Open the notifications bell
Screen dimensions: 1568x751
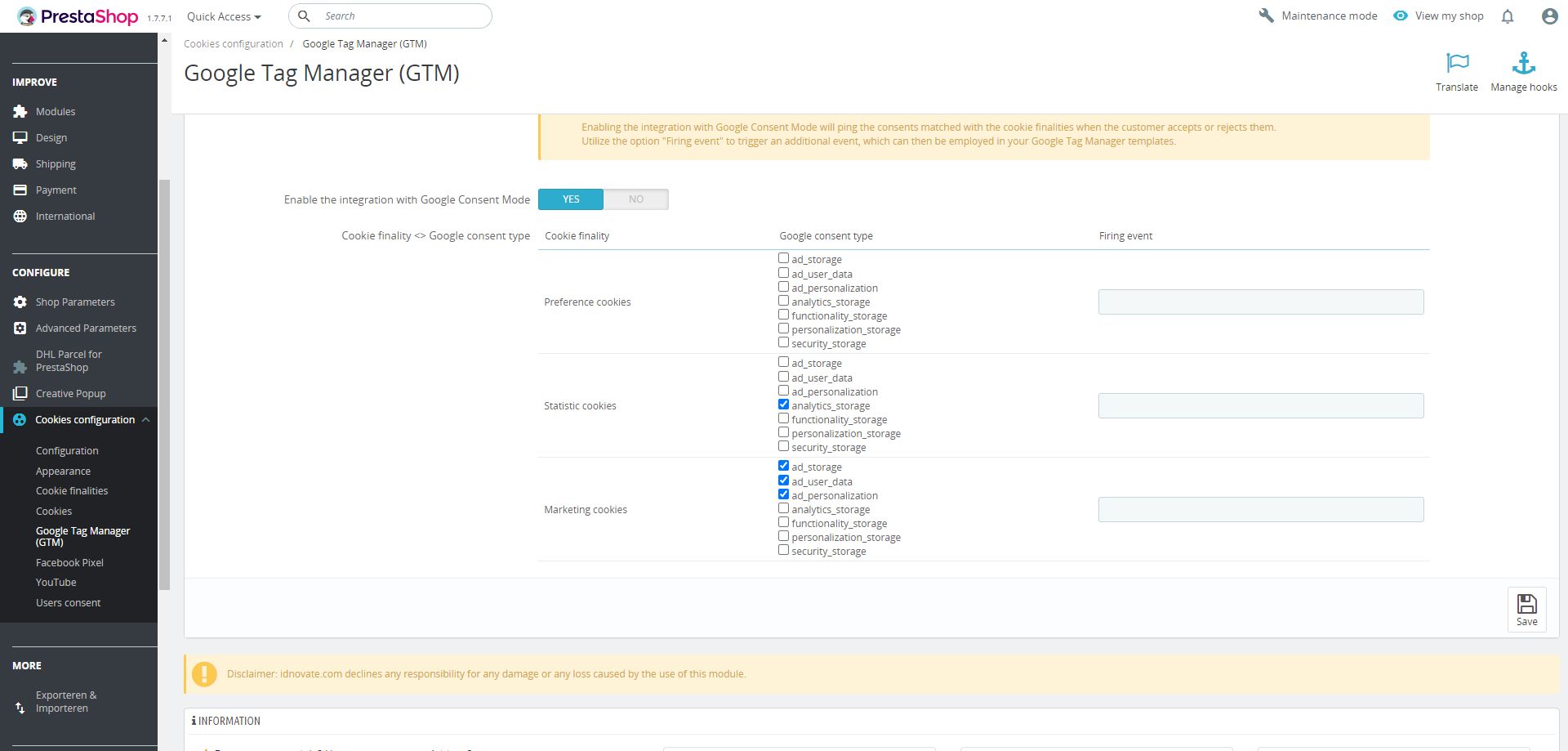[x=1508, y=16]
